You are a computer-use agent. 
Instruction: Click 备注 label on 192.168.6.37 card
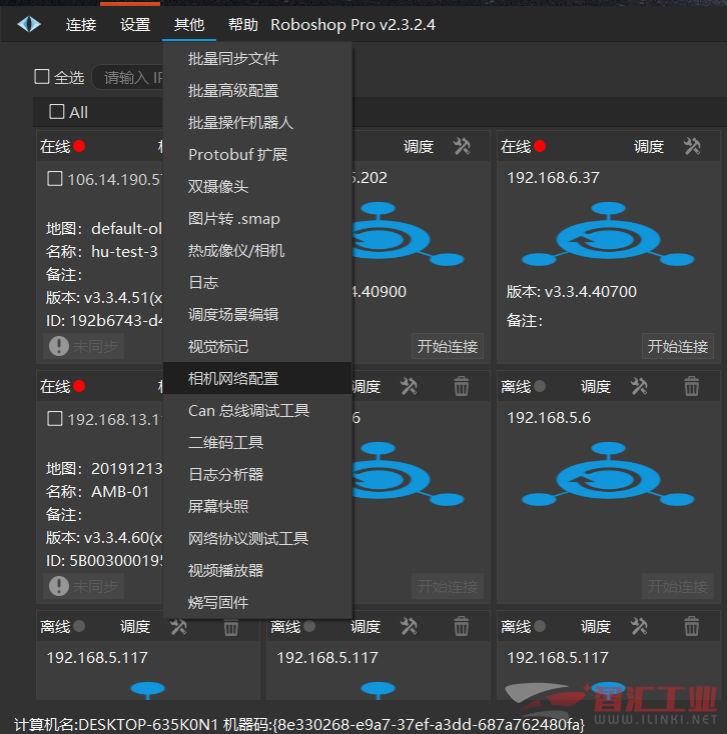point(524,321)
